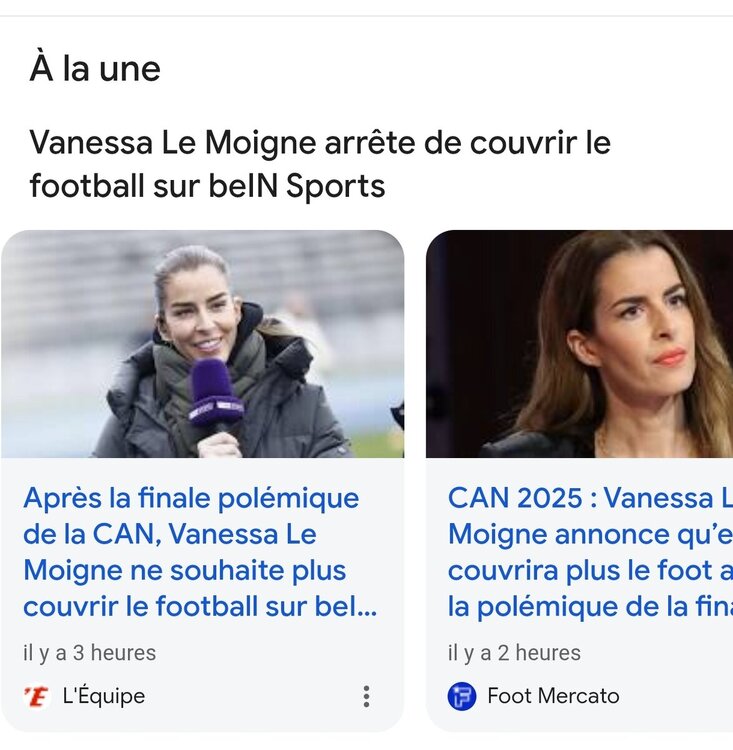Click the Foot Mercato source name
This screenshot has width=733, height=750.
point(553,696)
